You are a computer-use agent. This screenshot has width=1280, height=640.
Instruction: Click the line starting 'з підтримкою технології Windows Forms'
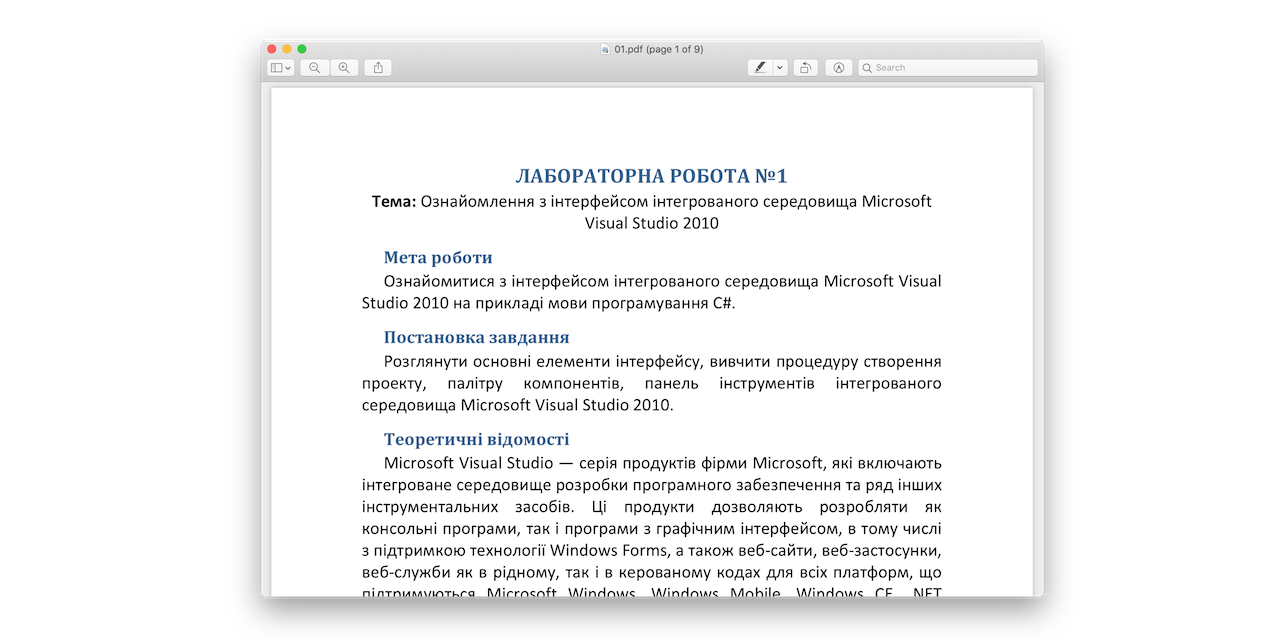point(652,550)
